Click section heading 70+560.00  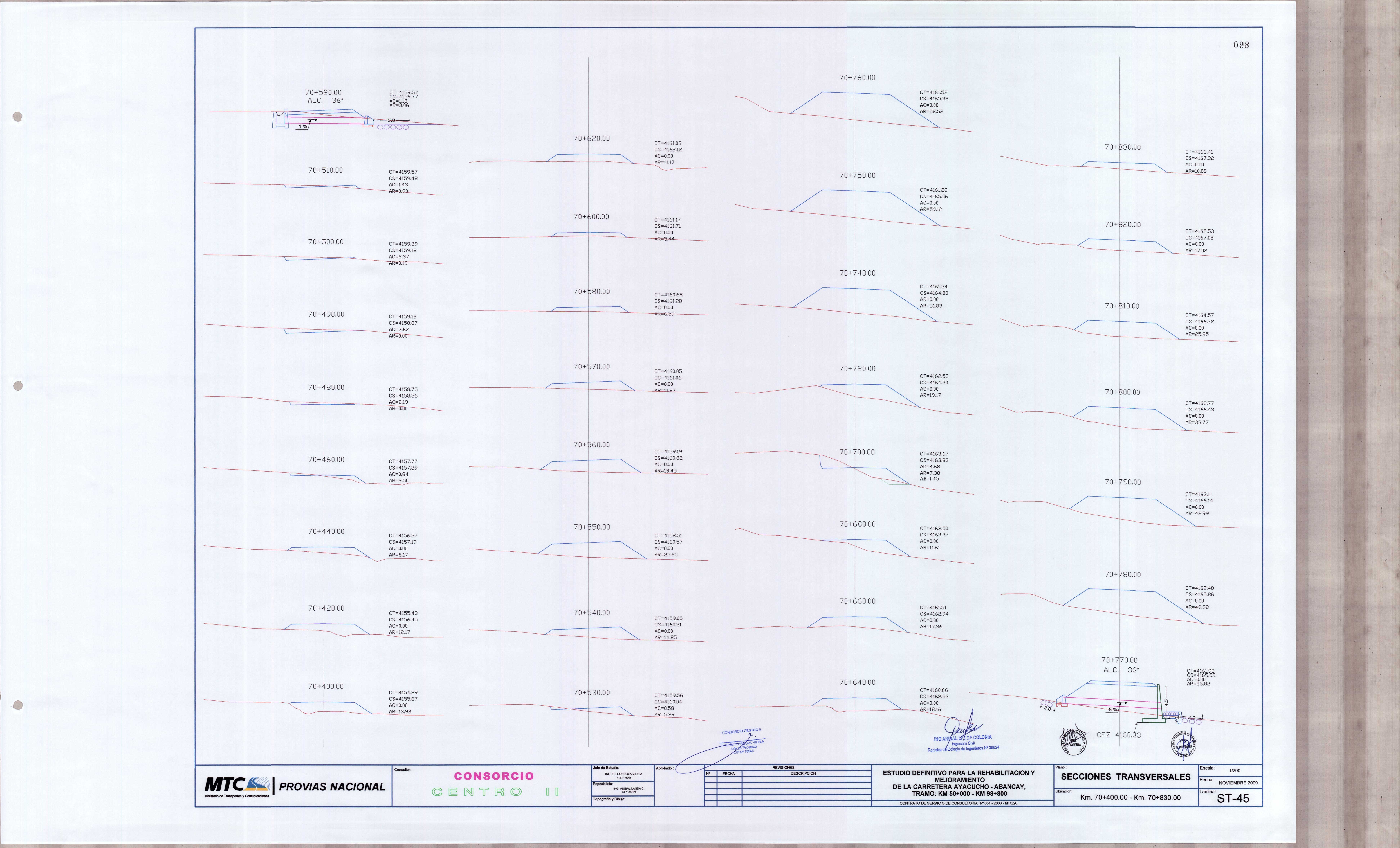click(591, 445)
